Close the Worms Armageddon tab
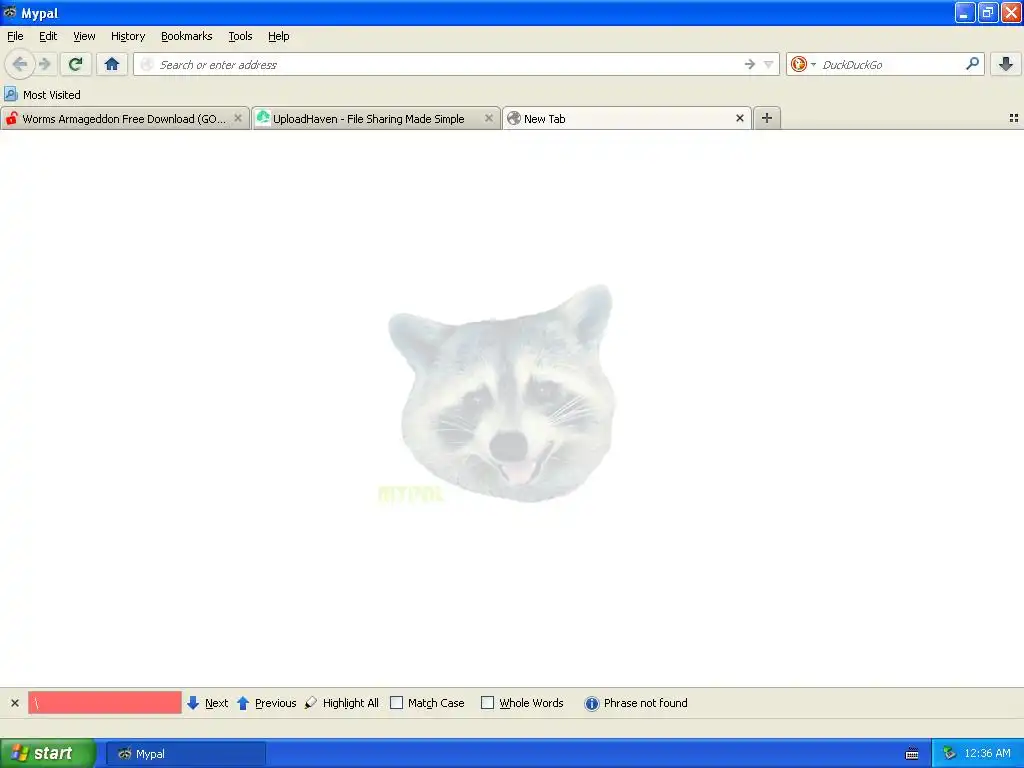 238,118
